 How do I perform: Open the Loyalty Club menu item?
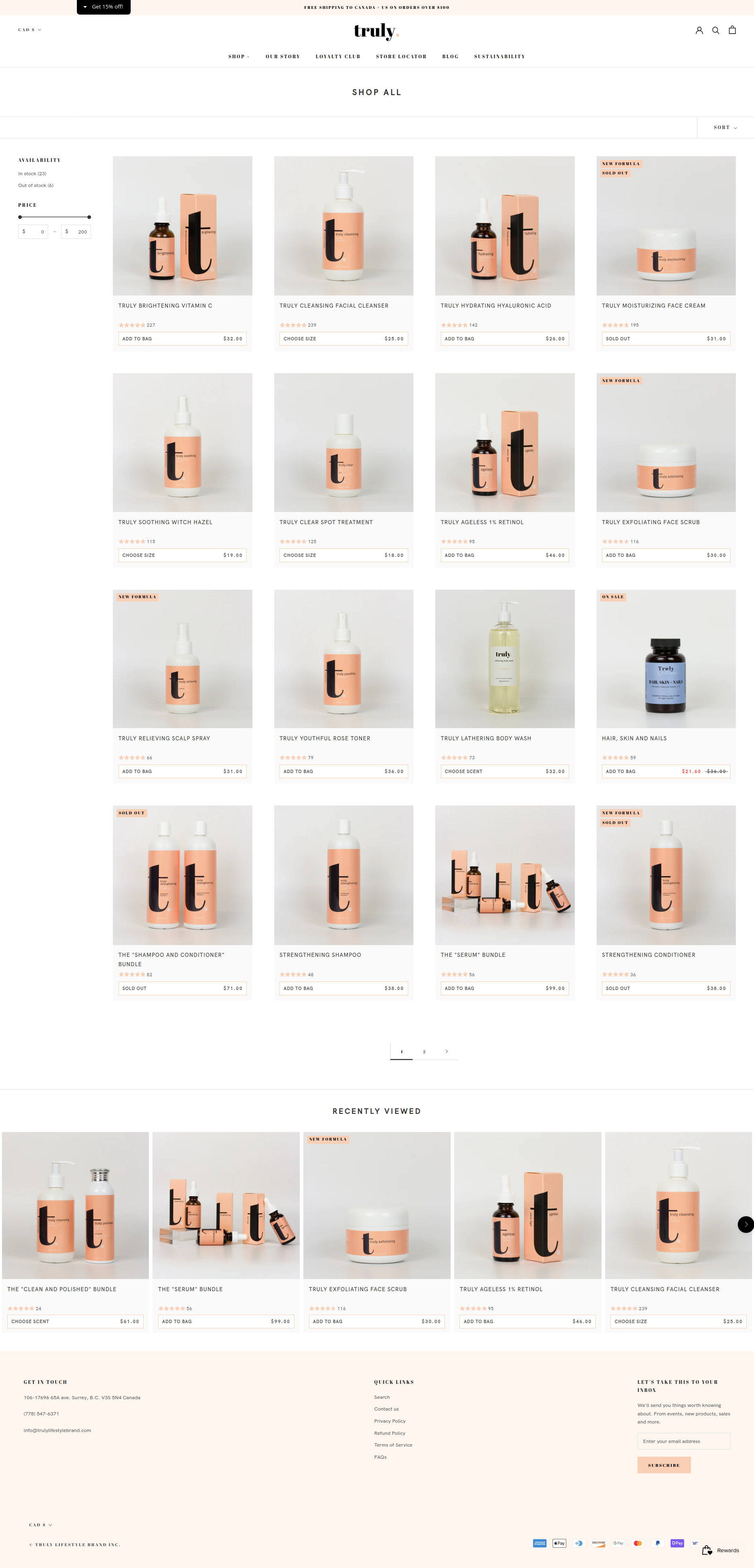point(338,57)
